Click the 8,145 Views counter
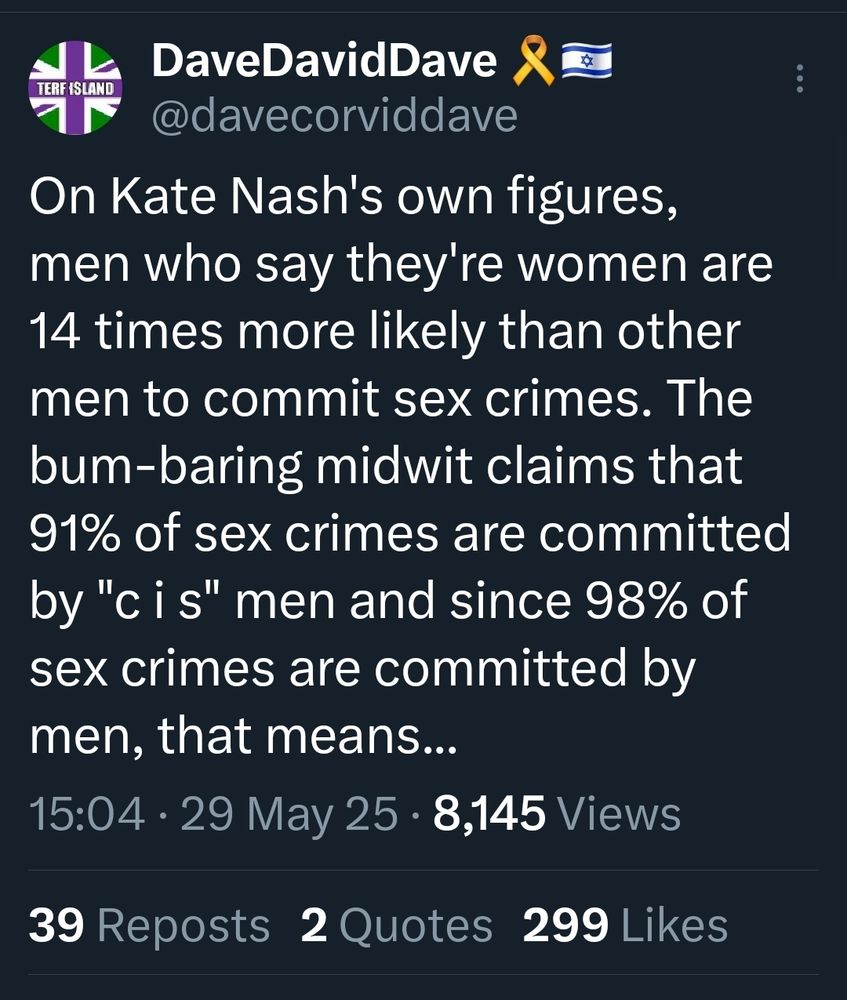The width and height of the screenshot is (847, 1000). point(557,813)
